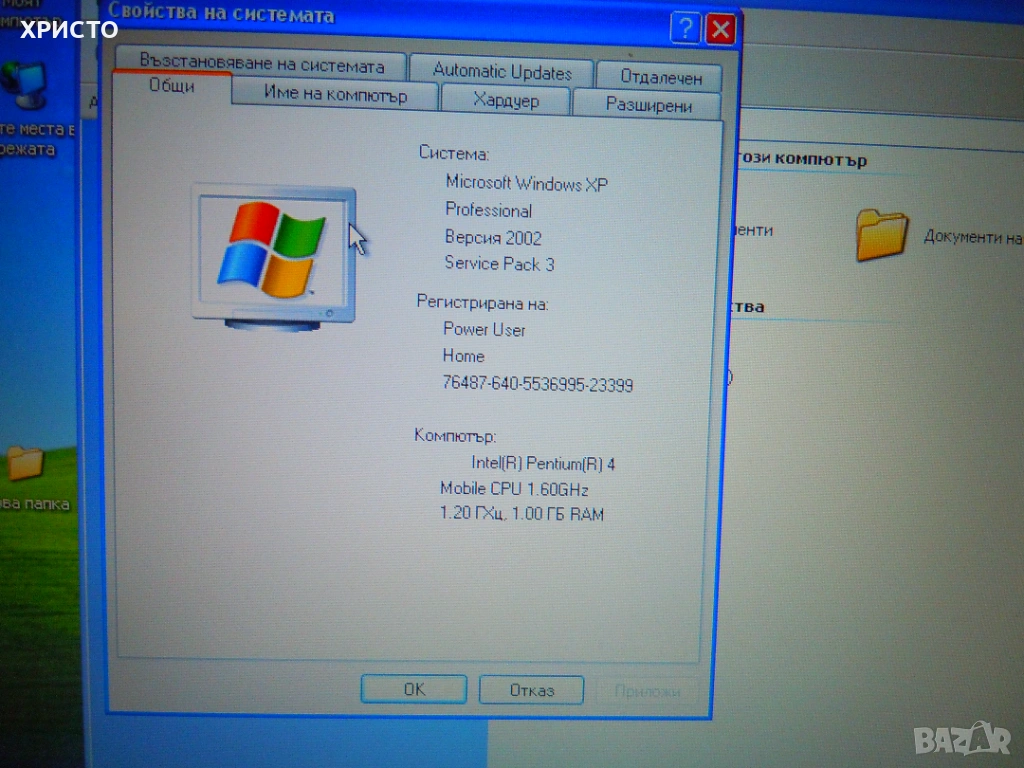Click the Mobile CPU 1.60GHz text
Viewport: 1024px width, 768px height.
[514, 488]
